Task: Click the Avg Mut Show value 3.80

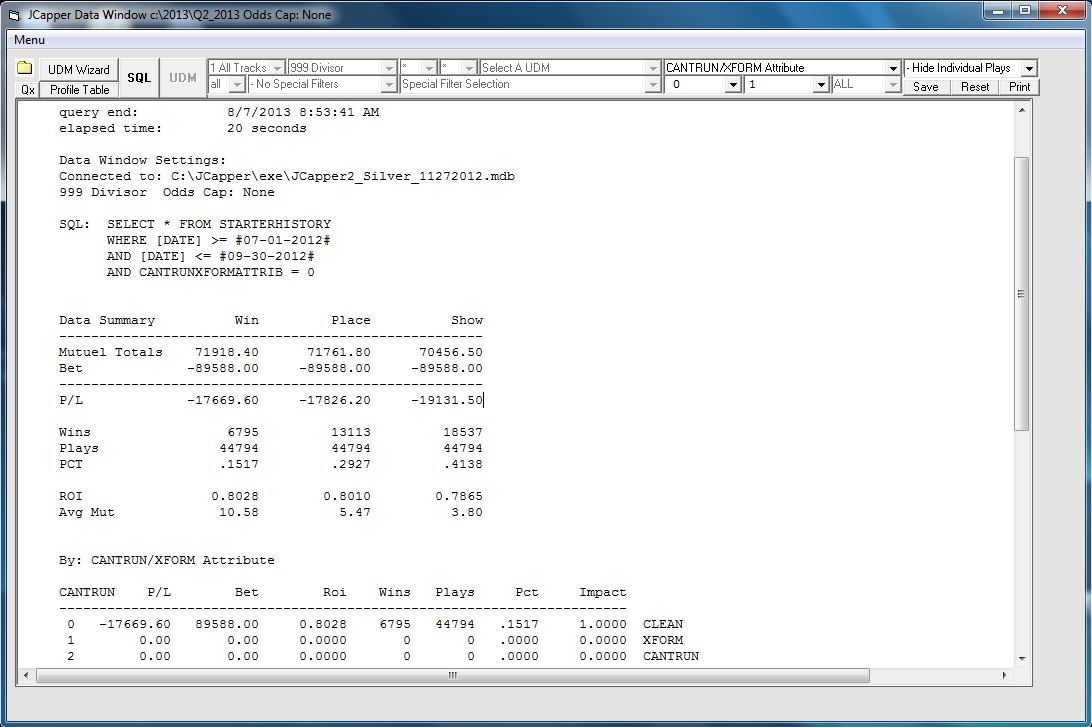Action: point(467,513)
